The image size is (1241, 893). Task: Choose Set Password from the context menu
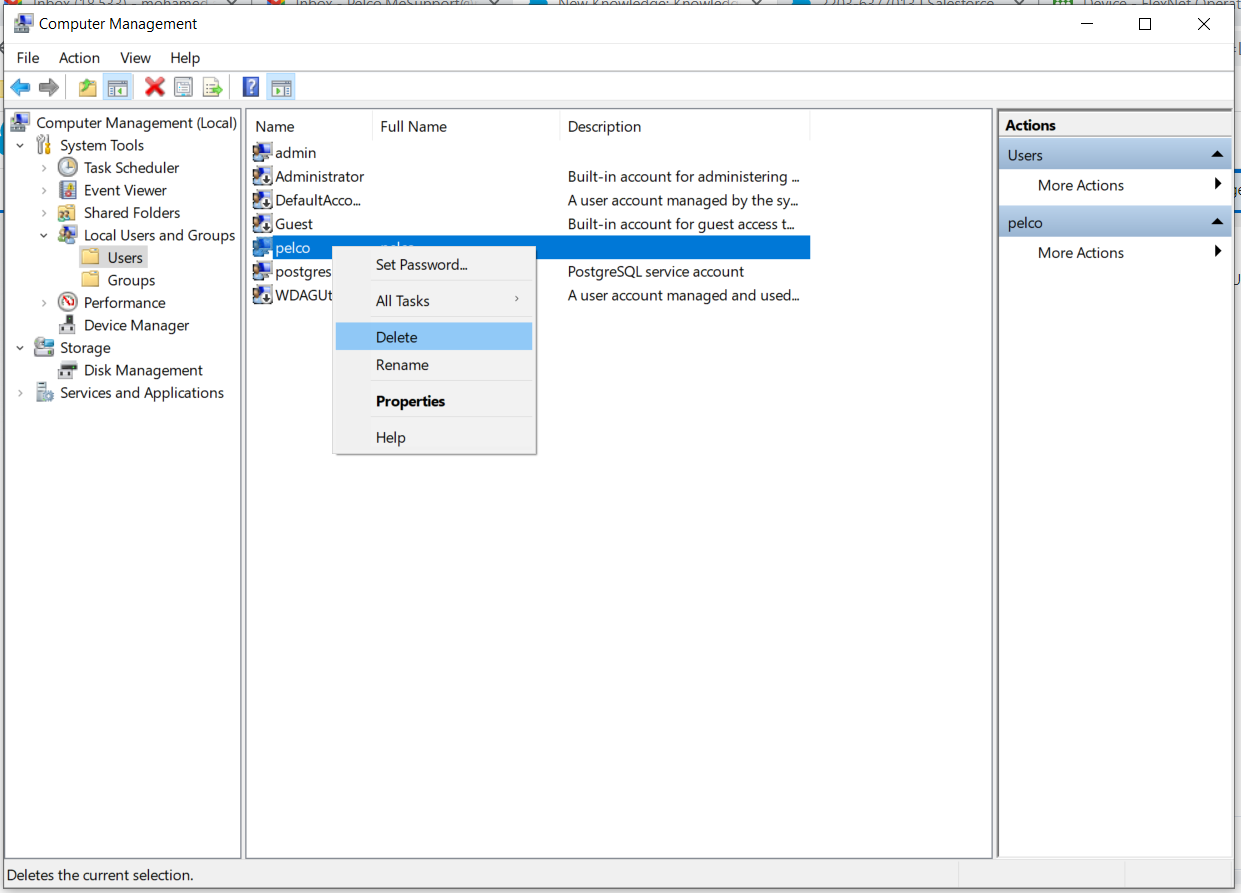coord(421,264)
